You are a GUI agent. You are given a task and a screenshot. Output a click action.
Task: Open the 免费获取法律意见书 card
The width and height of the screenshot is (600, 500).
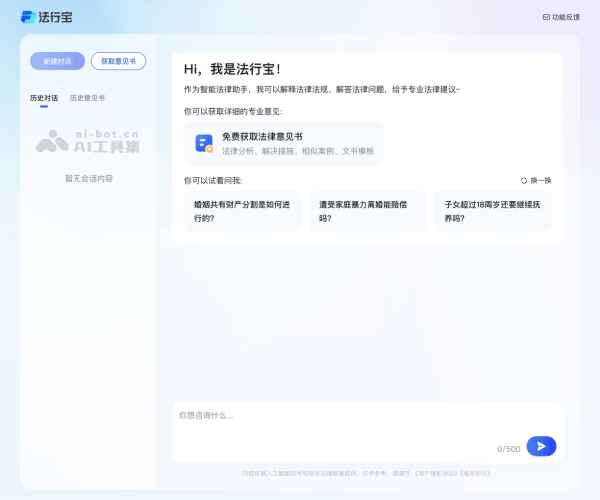[284, 143]
